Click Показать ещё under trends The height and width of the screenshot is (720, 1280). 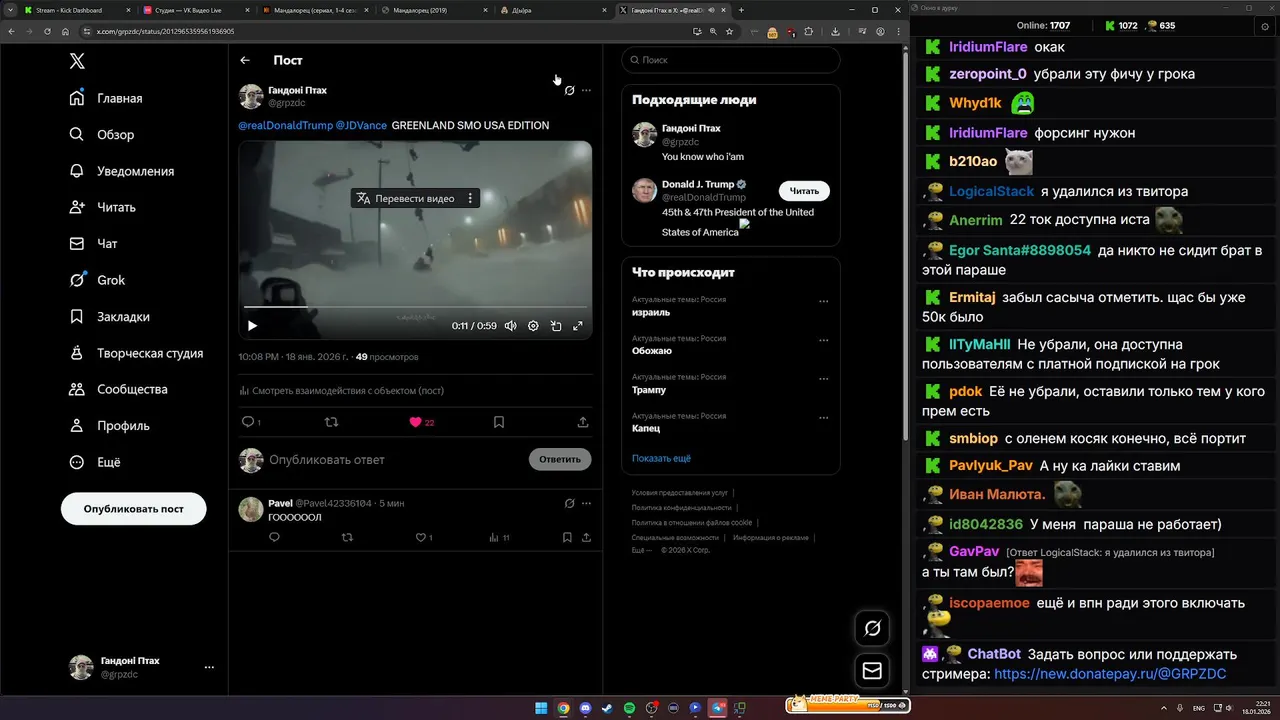(x=661, y=458)
